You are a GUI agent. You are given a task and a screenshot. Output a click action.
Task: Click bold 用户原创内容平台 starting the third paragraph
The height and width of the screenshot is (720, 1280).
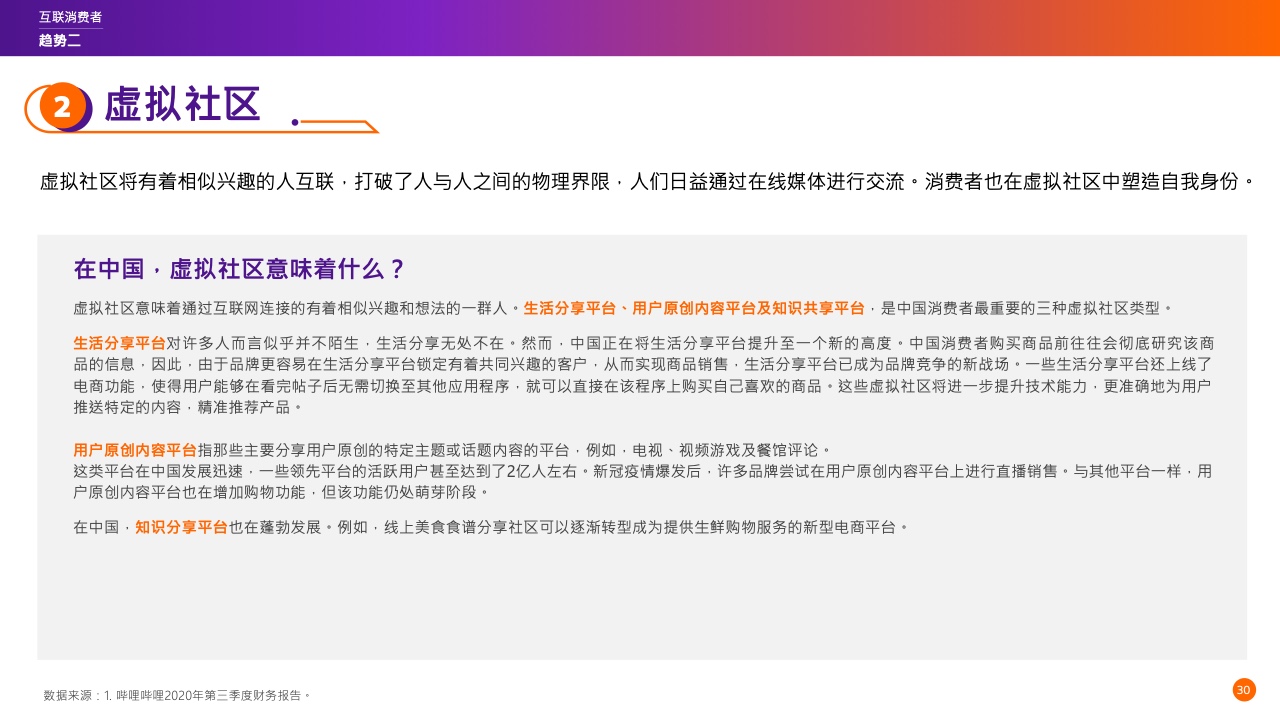click(135, 450)
